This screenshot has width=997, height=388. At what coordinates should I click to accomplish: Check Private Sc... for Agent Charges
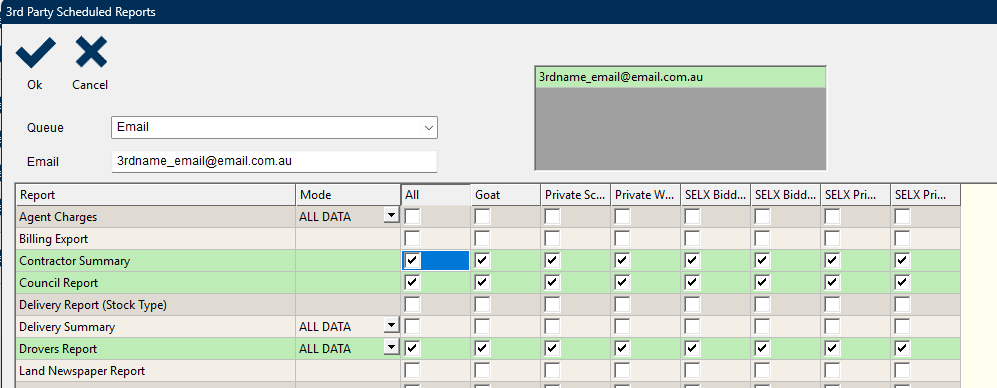point(553,217)
